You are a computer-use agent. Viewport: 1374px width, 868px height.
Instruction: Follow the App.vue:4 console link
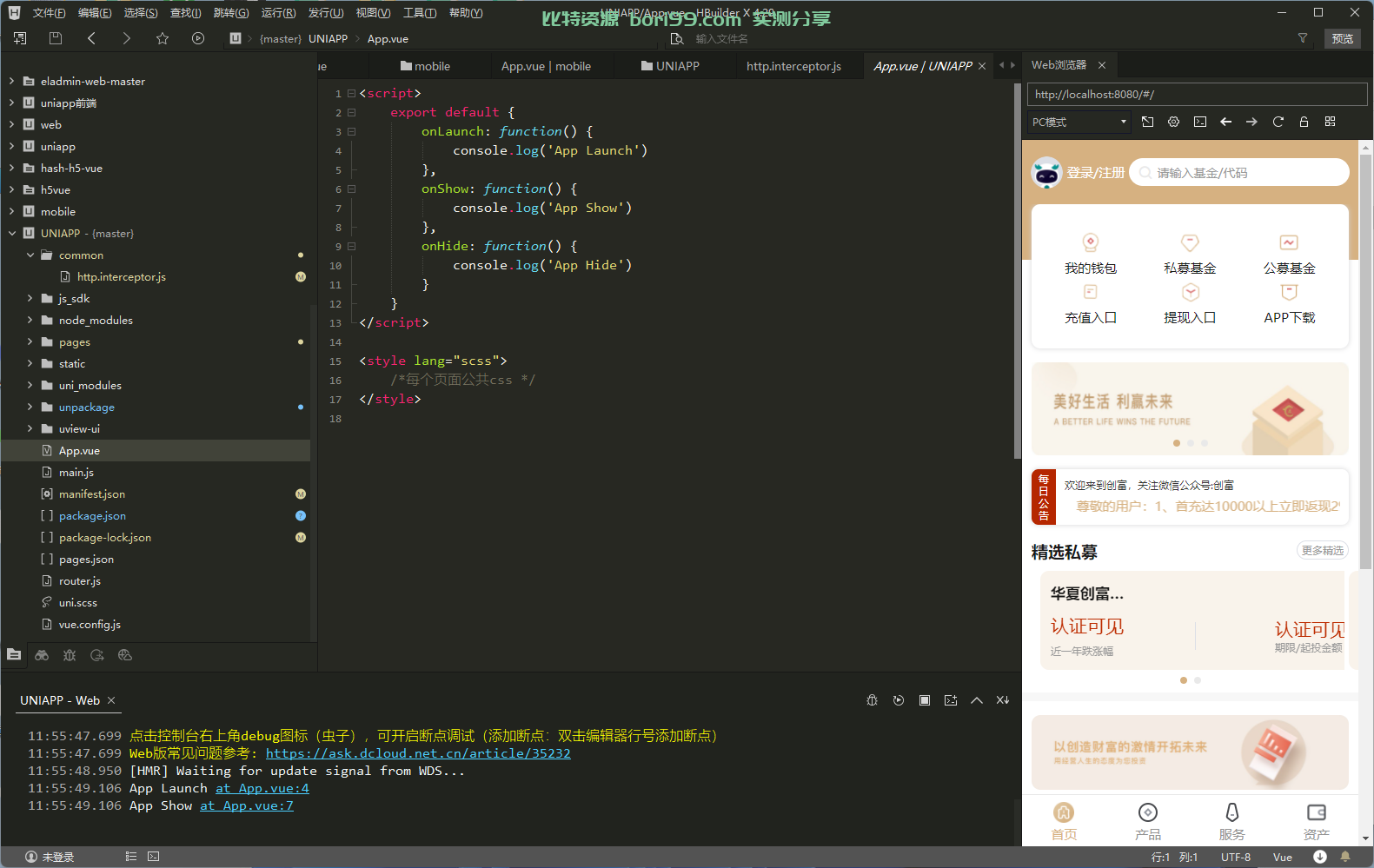click(x=262, y=788)
